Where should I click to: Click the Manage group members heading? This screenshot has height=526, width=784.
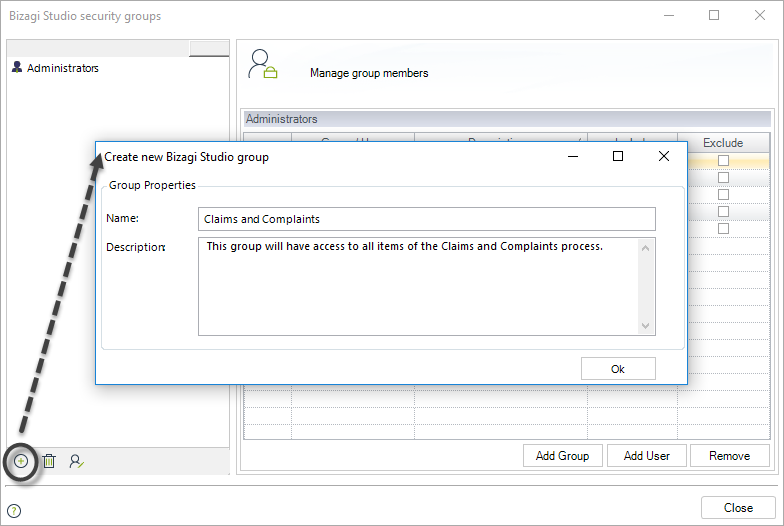pos(369,73)
